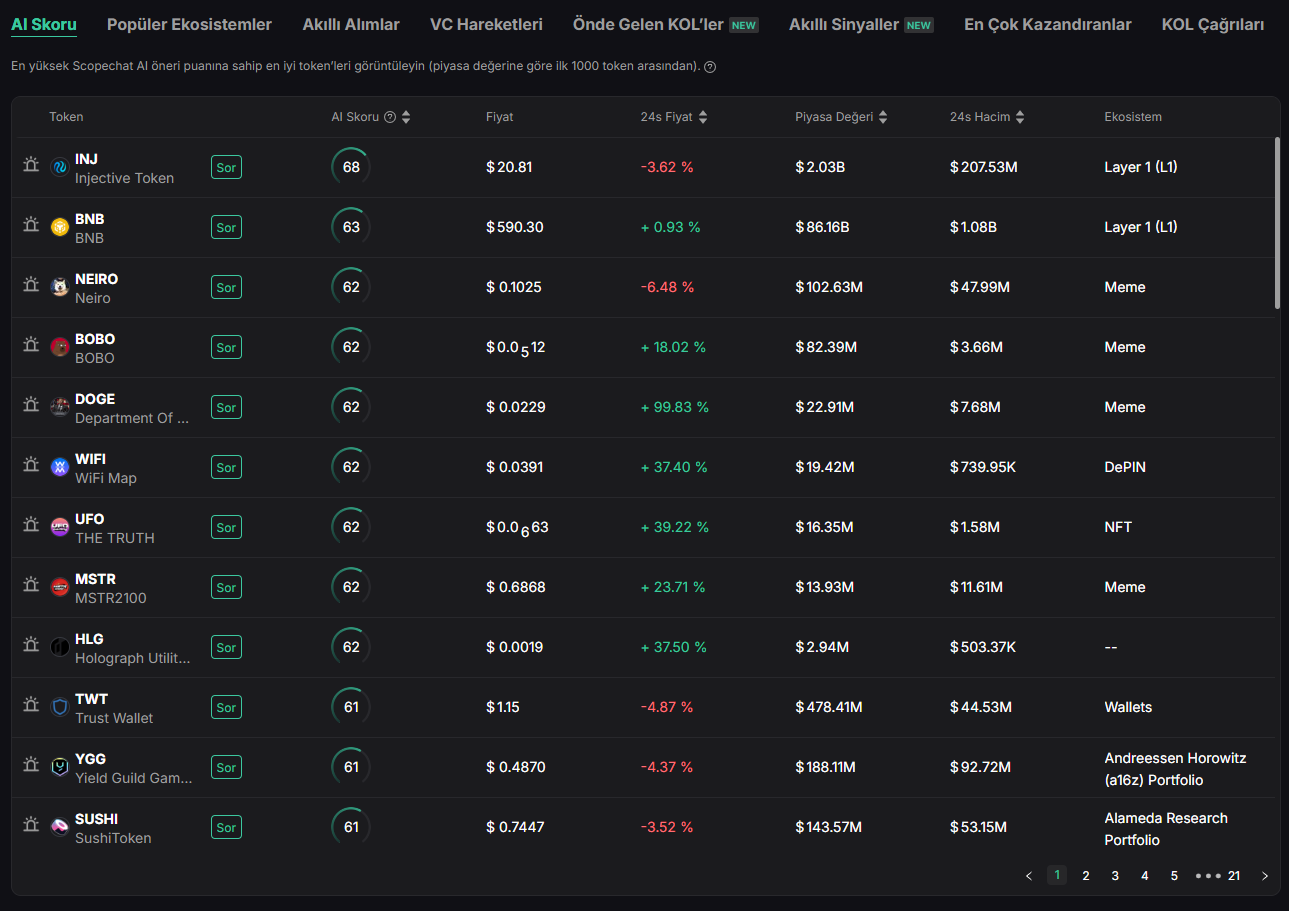The height and width of the screenshot is (911, 1289).
Task: Click AI score gauge 63 for BNB
Action: pos(351,227)
